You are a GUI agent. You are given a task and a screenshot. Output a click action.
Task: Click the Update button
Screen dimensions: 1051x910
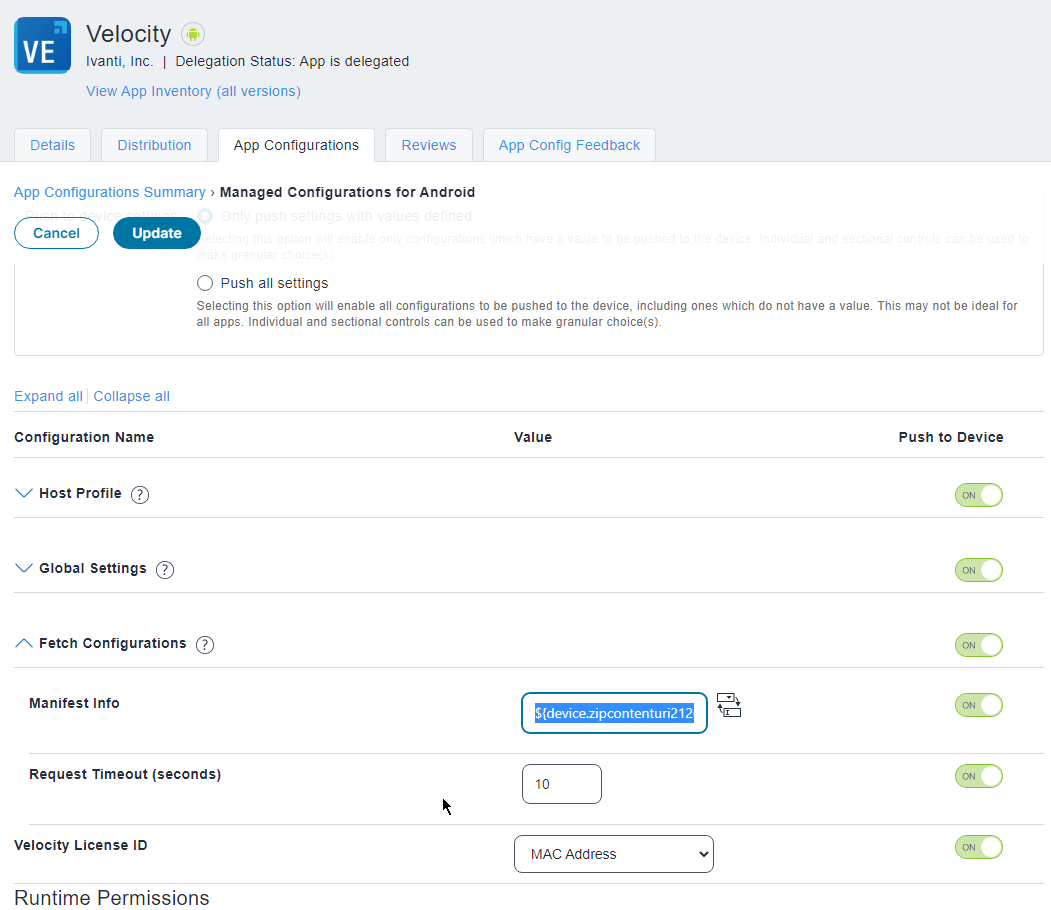coord(156,233)
